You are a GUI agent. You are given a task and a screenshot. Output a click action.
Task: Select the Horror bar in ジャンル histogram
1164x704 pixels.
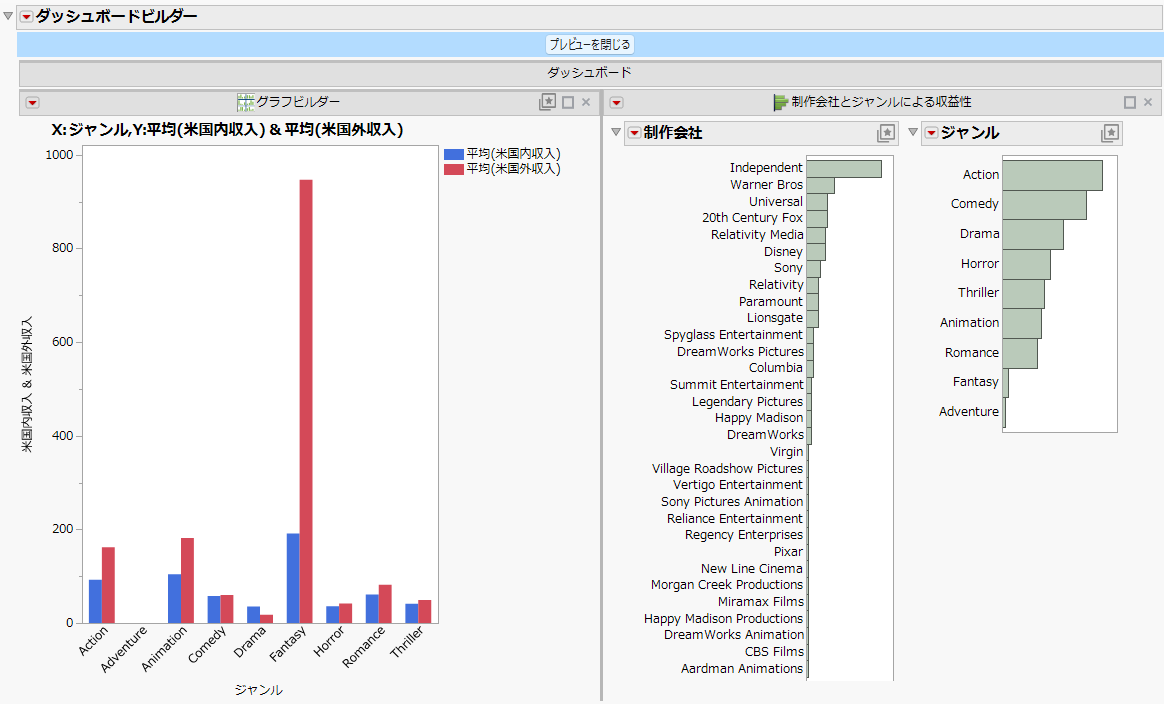[x=1026, y=264]
